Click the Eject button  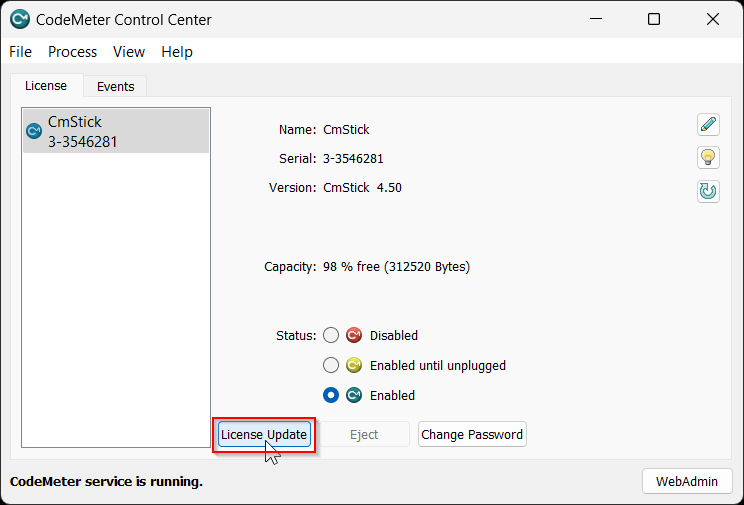(x=364, y=435)
